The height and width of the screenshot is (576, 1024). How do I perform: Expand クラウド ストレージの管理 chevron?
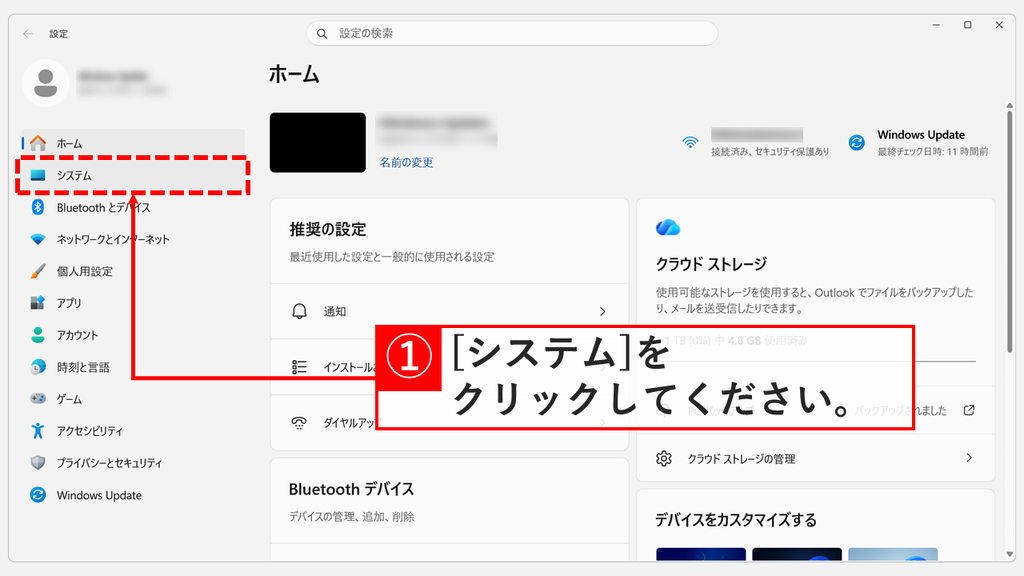coord(969,458)
